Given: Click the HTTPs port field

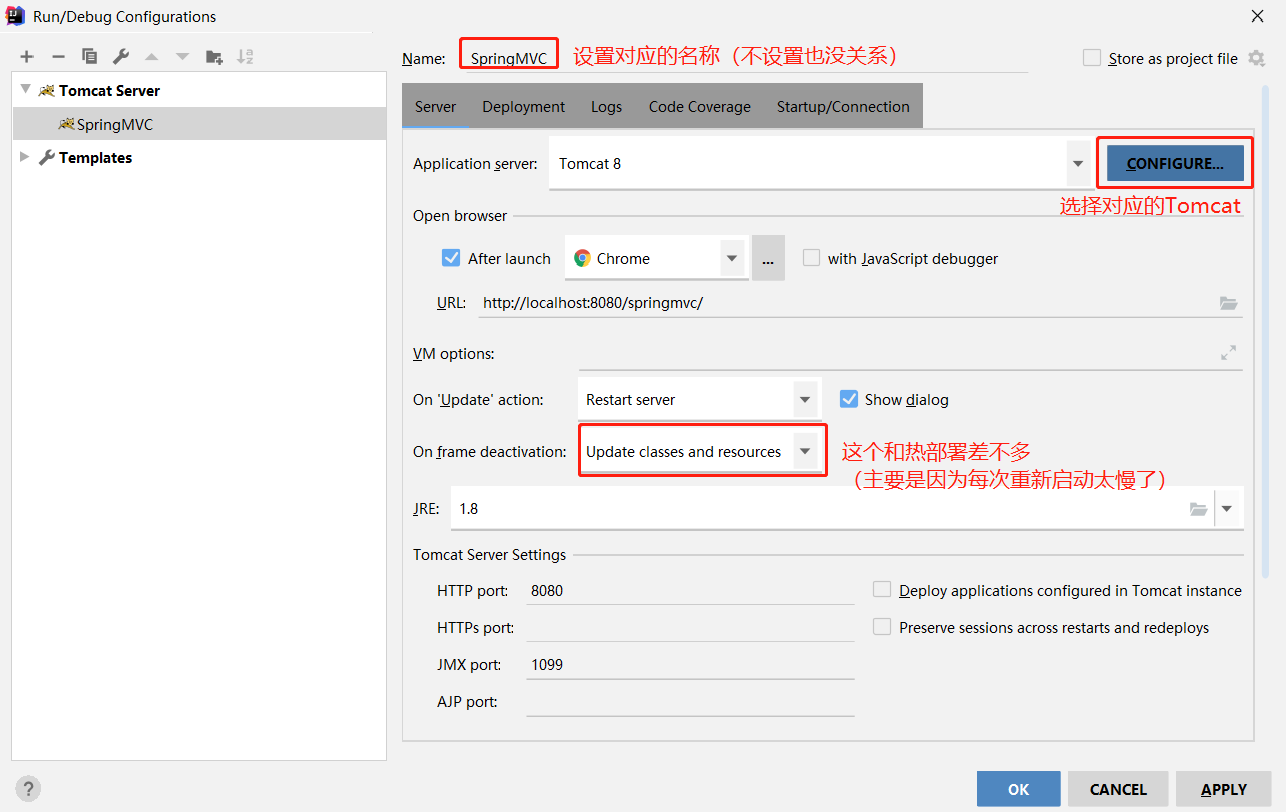Looking at the screenshot, I should click(x=690, y=627).
